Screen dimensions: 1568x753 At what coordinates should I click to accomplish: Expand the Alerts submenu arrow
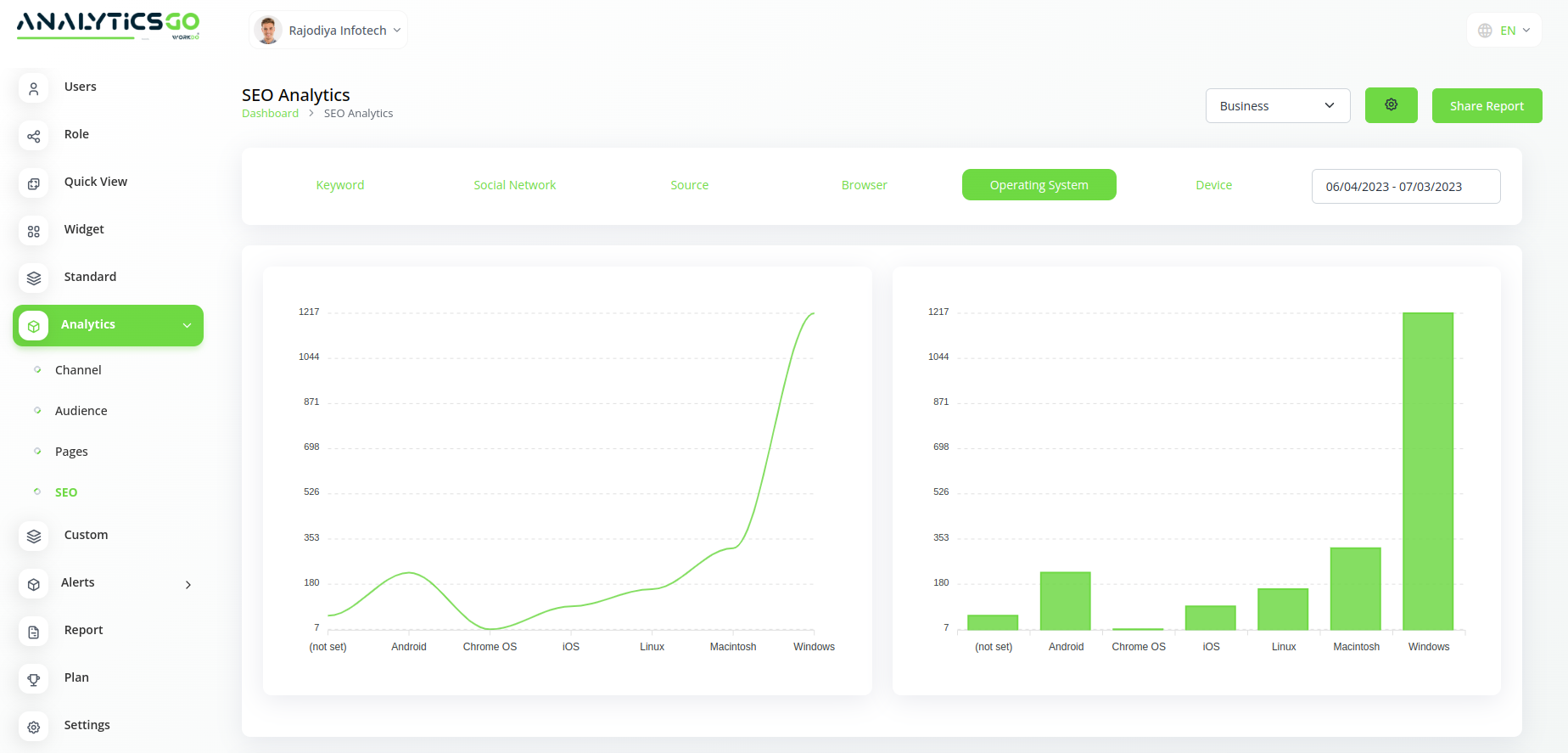188,584
